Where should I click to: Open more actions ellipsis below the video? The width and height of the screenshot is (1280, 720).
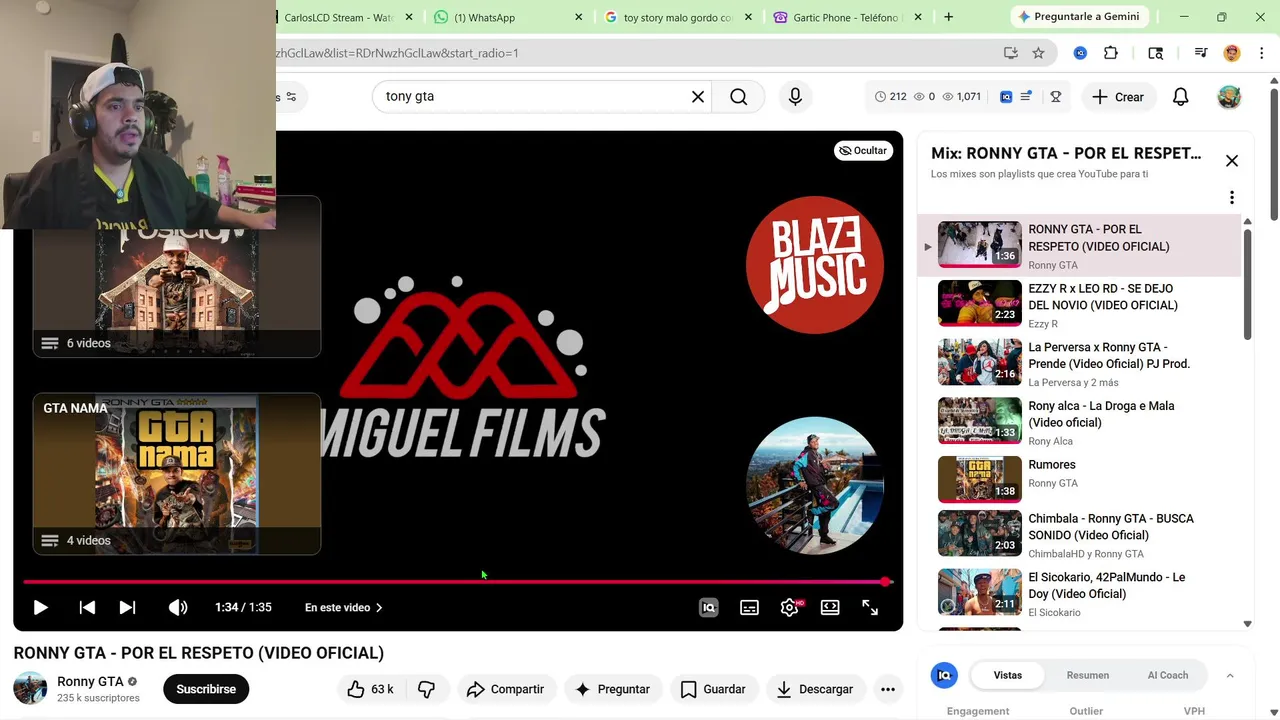887,689
